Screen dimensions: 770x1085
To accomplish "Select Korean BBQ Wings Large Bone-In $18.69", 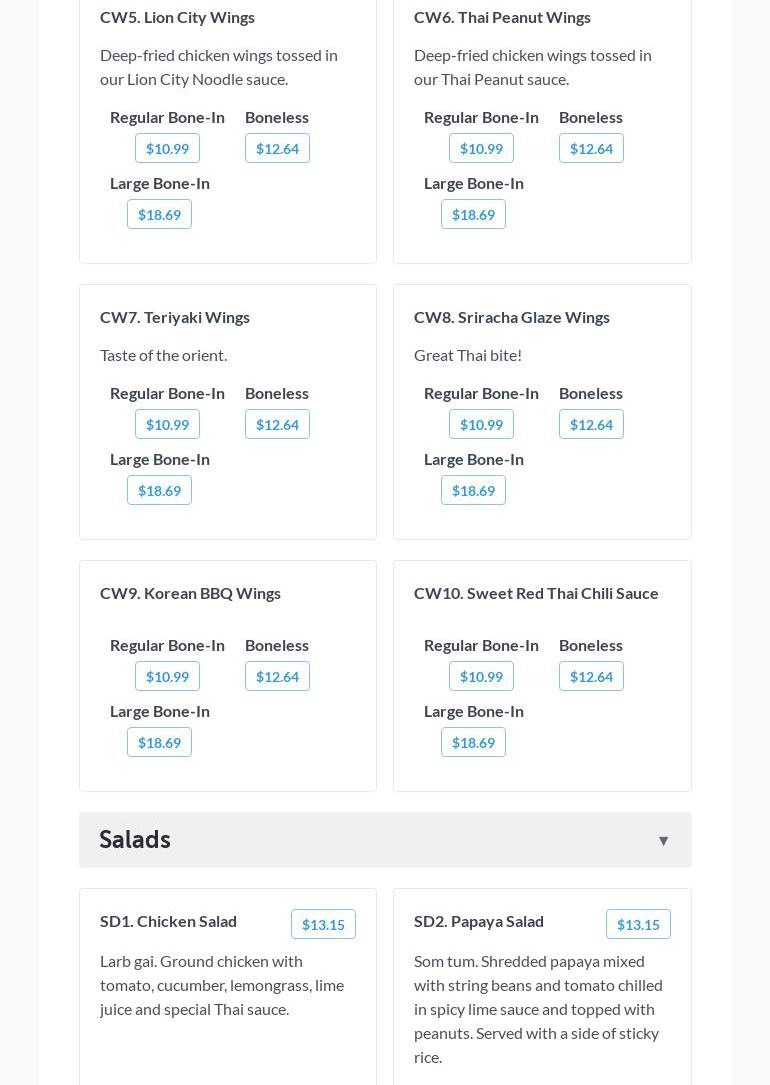I will [159, 743].
